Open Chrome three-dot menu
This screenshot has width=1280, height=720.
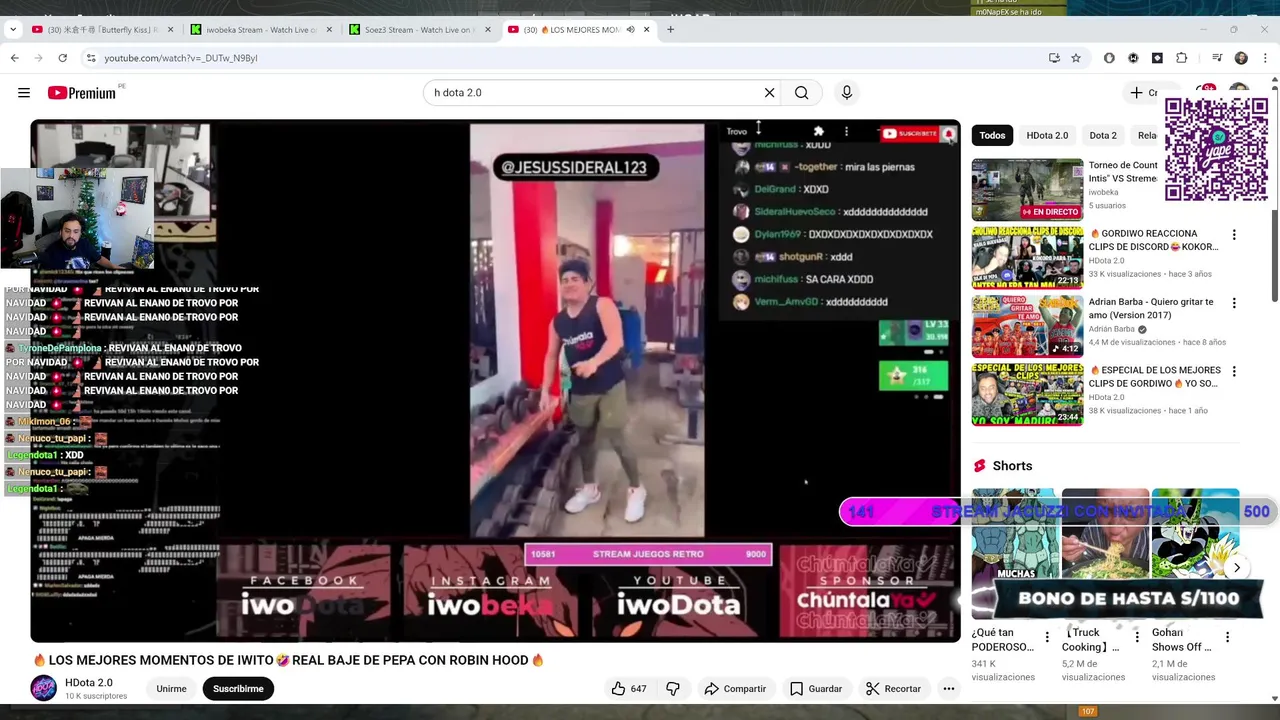[x=1264, y=58]
